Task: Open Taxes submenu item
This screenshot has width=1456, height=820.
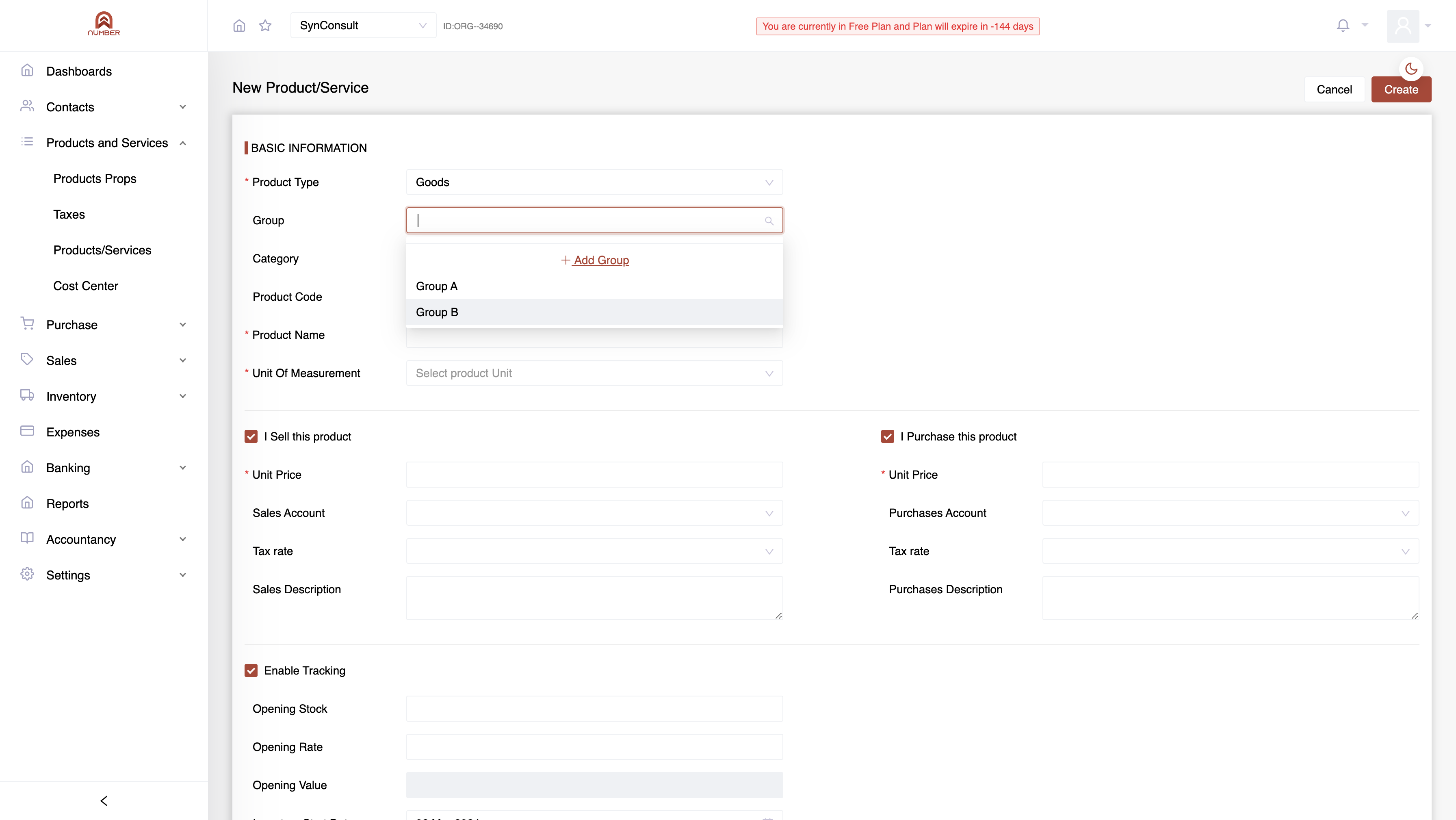Action: click(69, 214)
